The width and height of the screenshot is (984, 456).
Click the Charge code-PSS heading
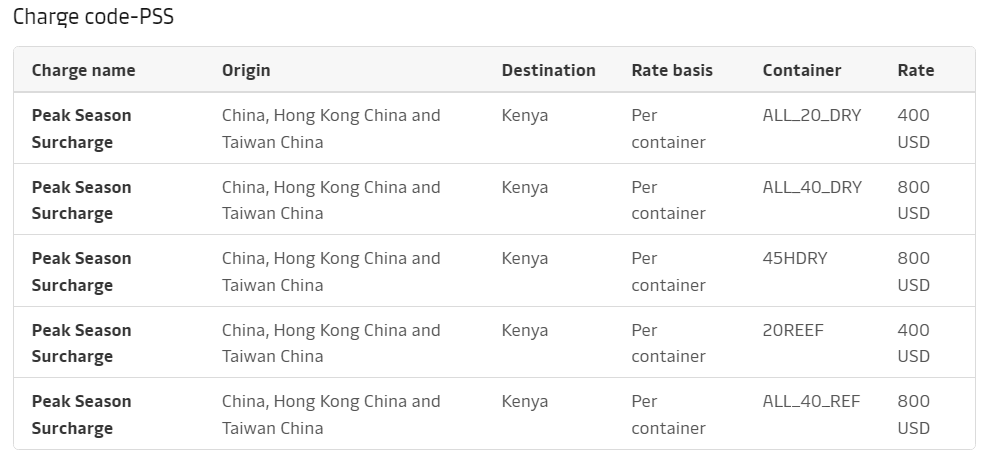click(94, 16)
